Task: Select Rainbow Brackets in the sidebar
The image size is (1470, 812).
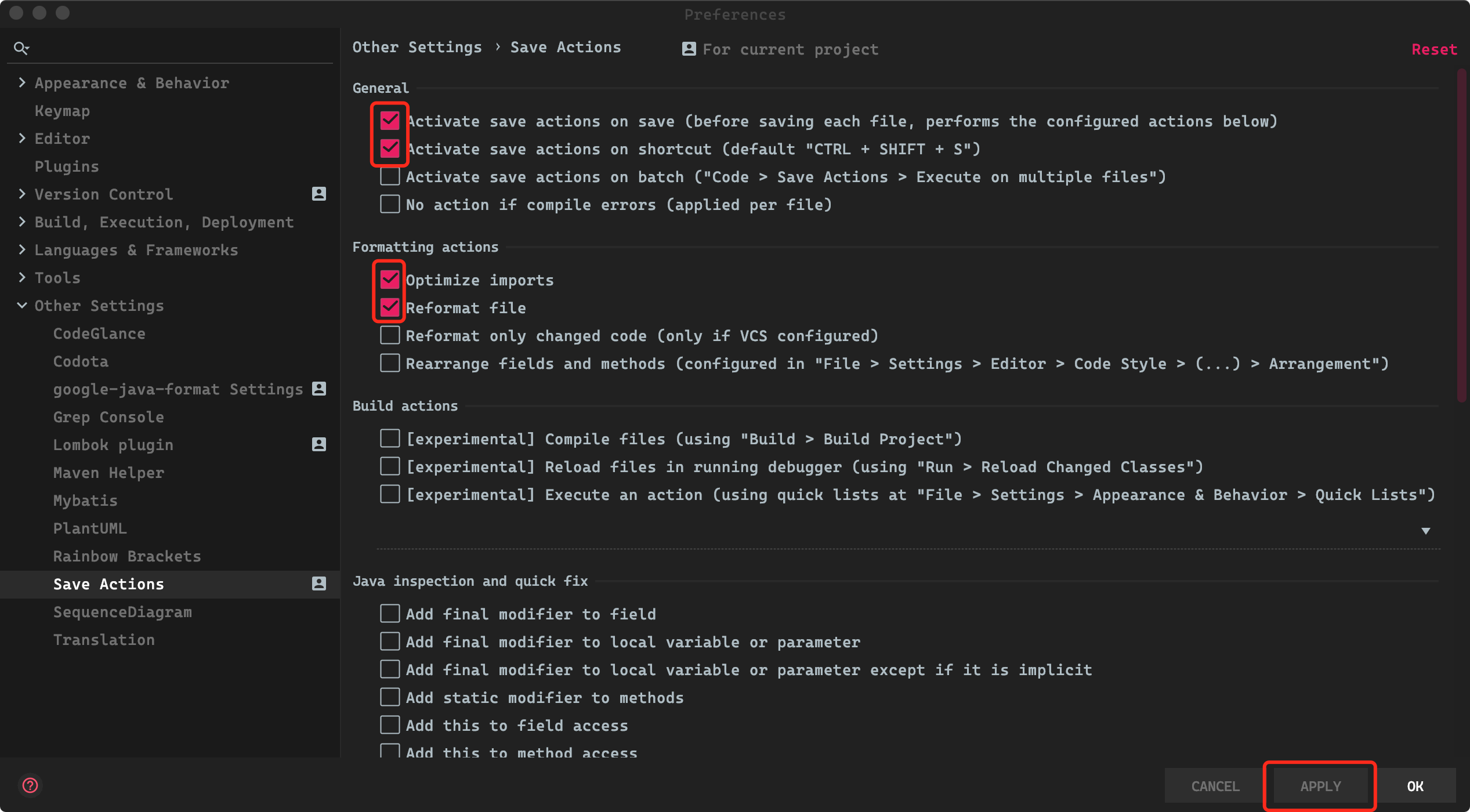Action: pyautogui.click(x=126, y=556)
